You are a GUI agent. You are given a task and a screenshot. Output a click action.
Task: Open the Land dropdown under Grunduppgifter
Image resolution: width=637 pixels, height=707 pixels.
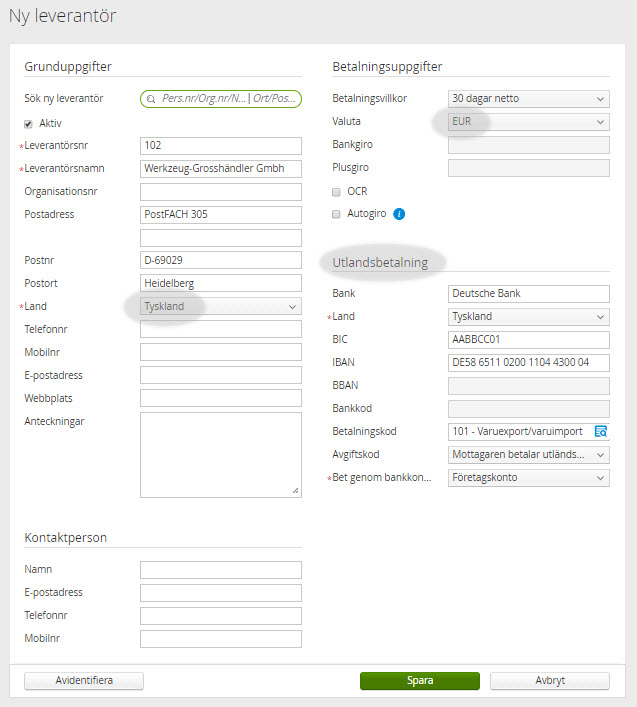220,306
